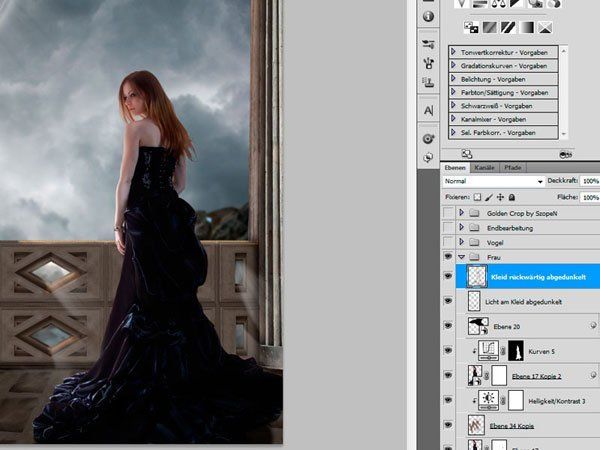The height and width of the screenshot is (450, 600).
Task: Expand Schwarzweiß - Vorgaben presets
Action: point(453,105)
